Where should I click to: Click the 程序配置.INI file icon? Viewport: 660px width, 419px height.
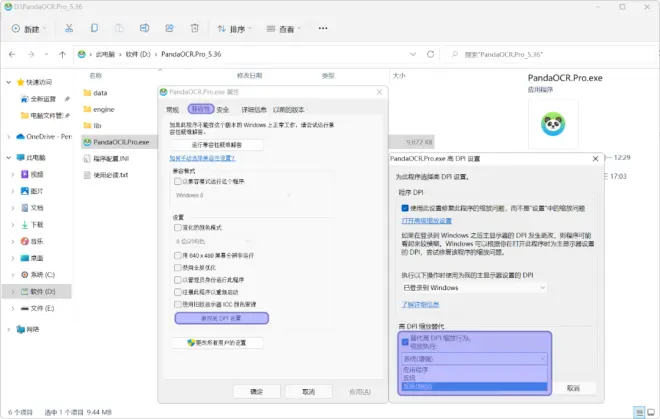87,159
